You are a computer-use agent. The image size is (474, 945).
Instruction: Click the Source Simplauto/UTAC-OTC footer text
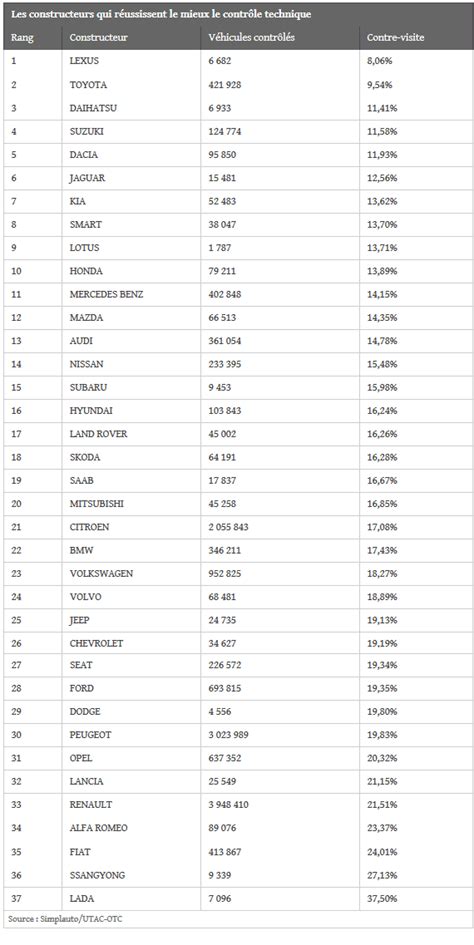click(66, 918)
